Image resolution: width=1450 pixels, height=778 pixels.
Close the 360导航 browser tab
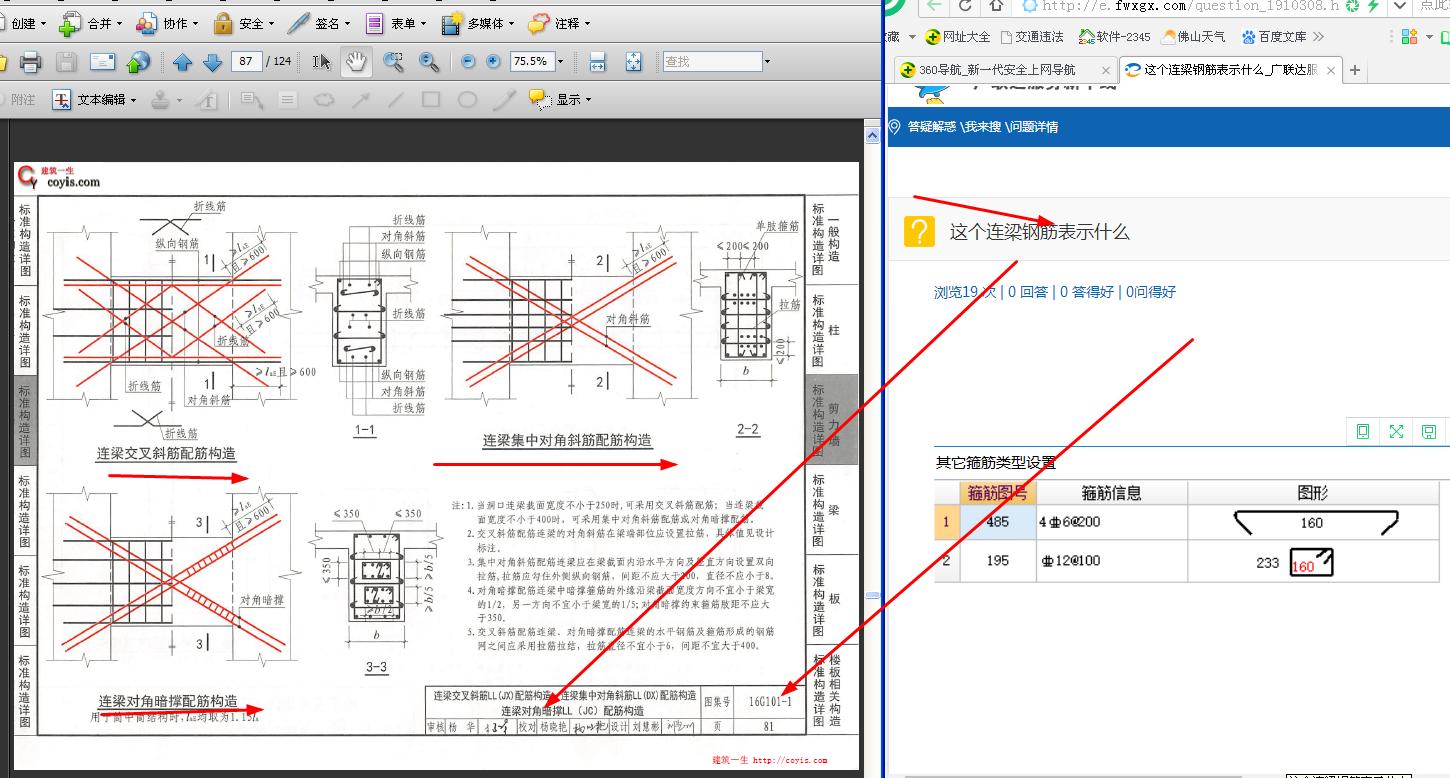tap(1105, 70)
